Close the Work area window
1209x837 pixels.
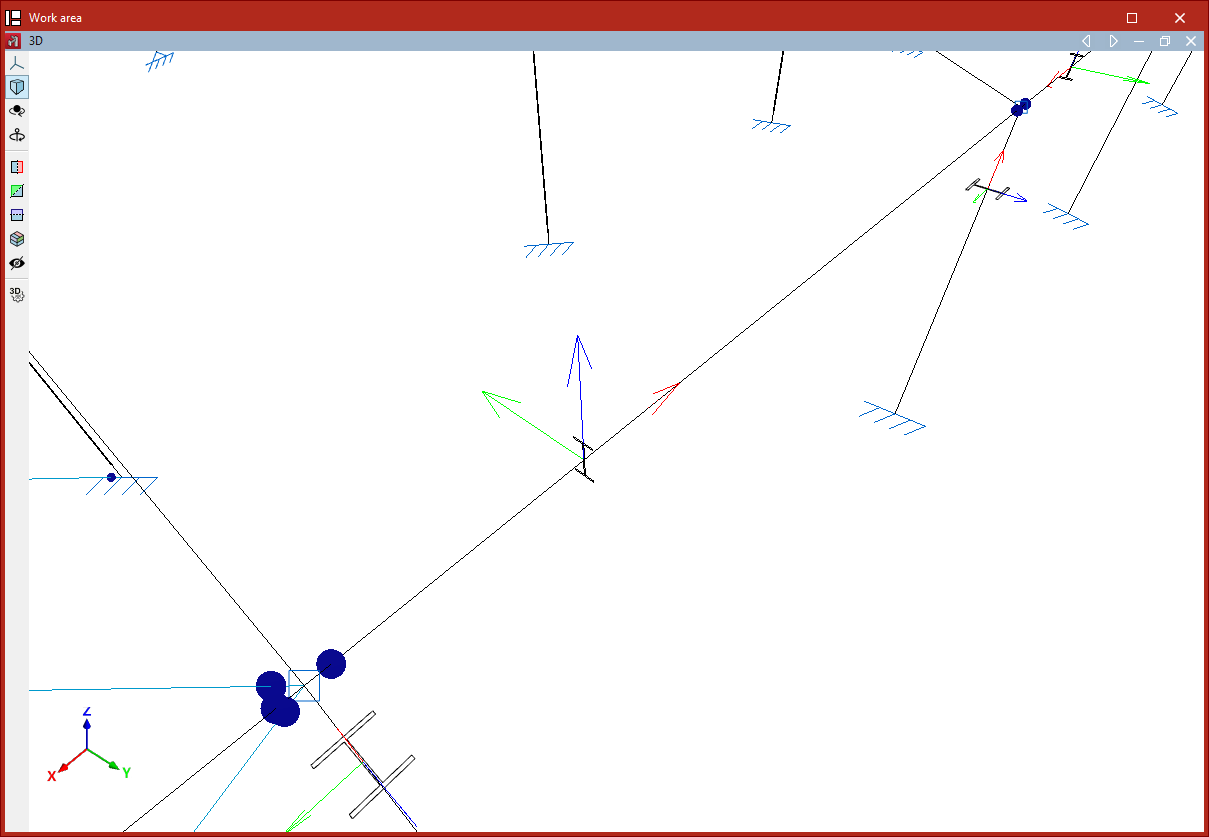pyautogui.click(x=1180, y=17)
